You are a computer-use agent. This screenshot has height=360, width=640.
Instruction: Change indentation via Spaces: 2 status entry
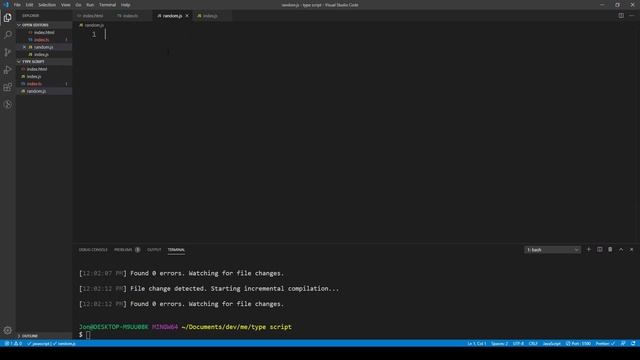pyautogui.click(x=499, y=344)
